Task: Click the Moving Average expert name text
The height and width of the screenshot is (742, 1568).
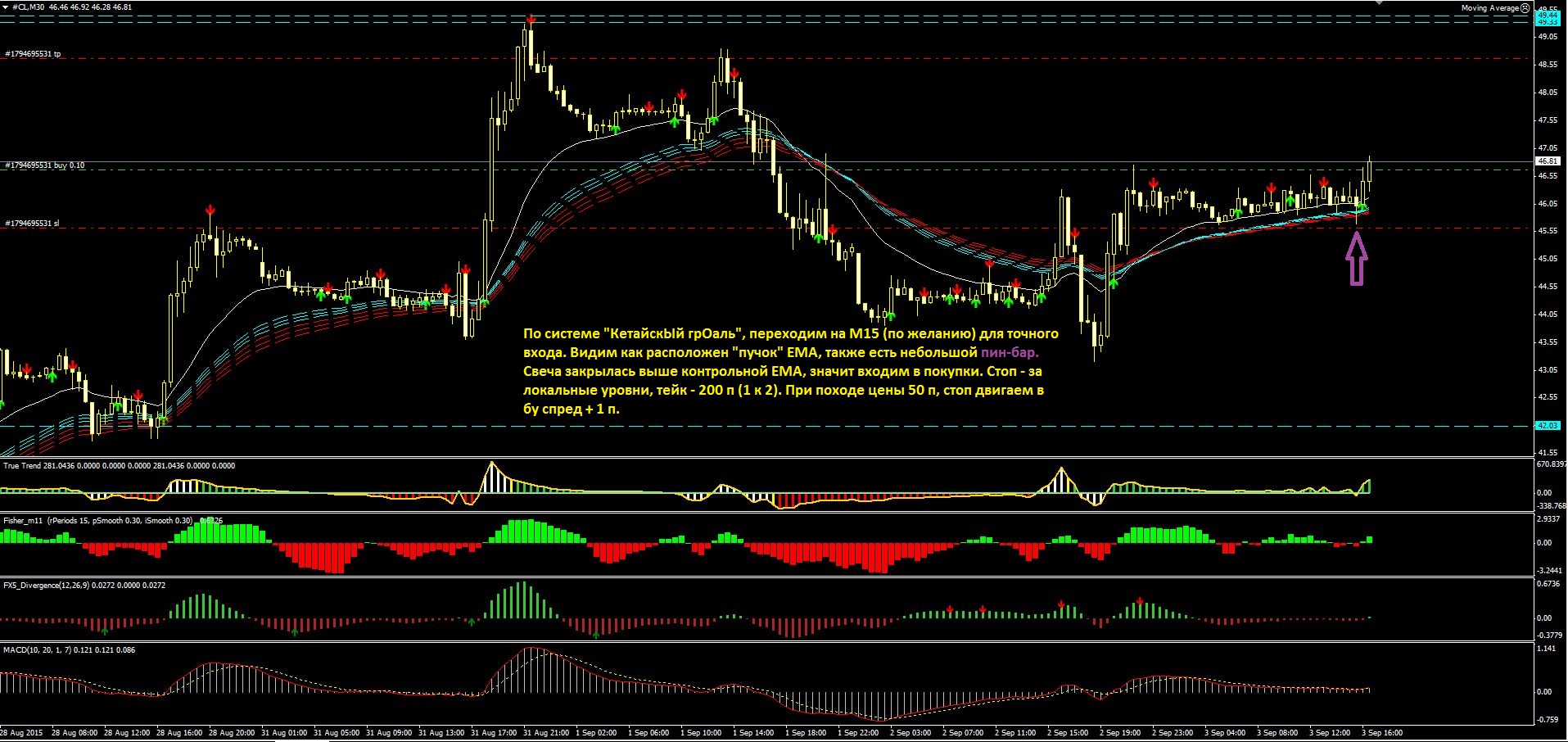Action: click(1490, 8)
